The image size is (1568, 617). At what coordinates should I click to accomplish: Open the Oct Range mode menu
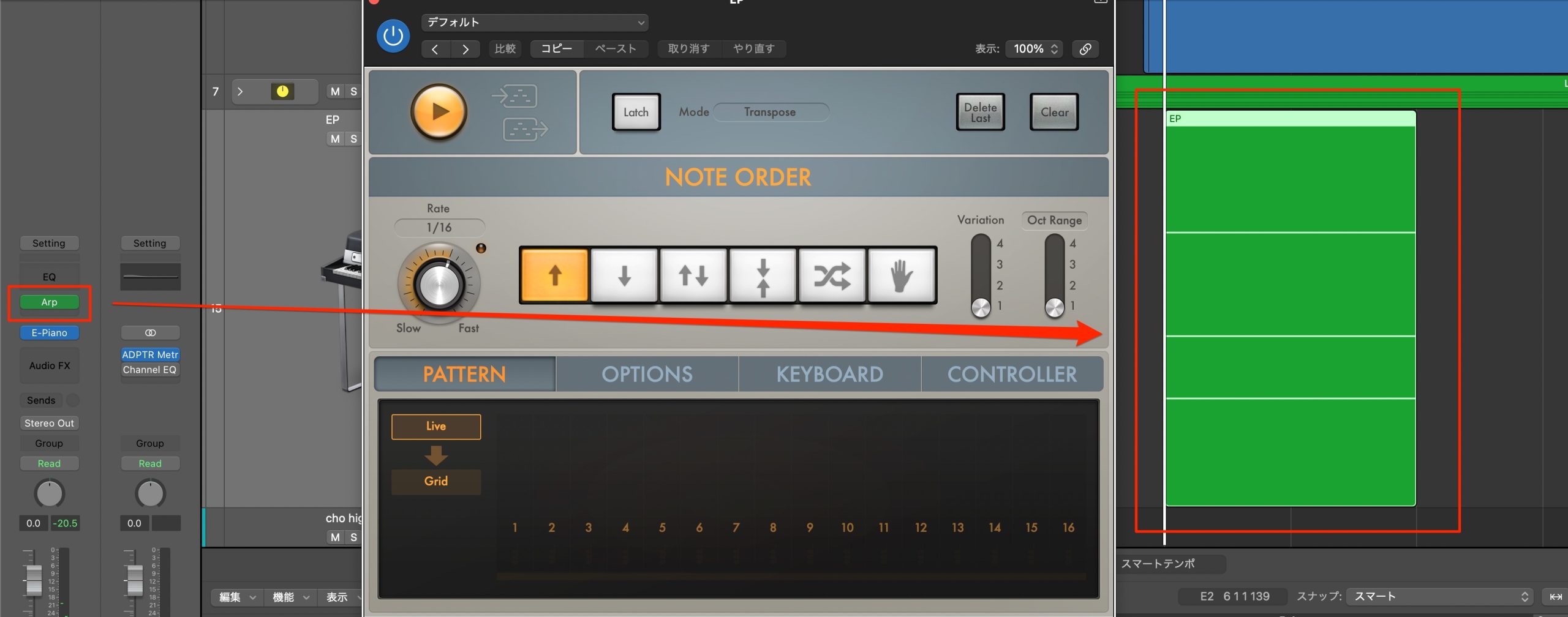coord(1054,220)
